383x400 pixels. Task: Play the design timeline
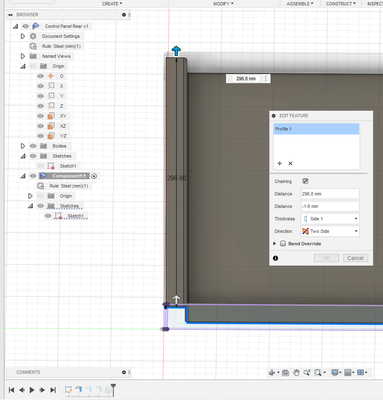(32, 390)
